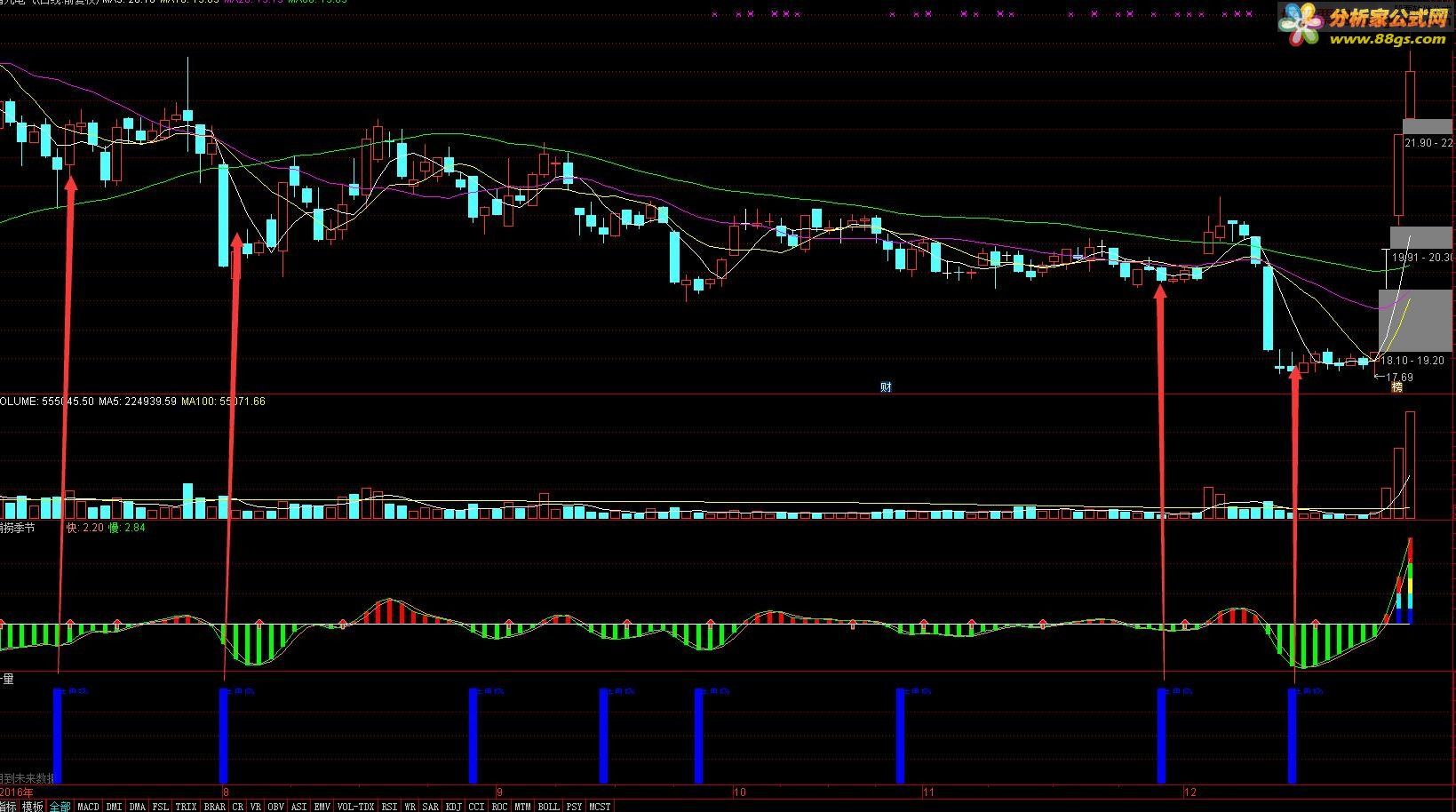Switch to the EMV indicator
Image resolution: width=1456 pixels, height=812 pixels.
(322, 807)
